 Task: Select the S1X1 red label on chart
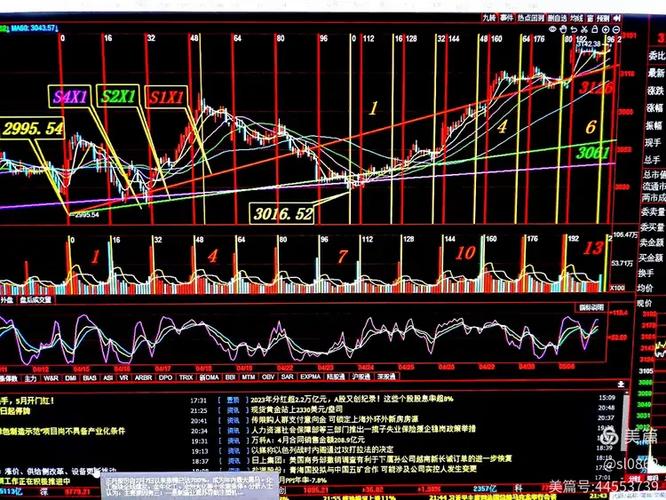pyautogui.click(x=166, y=98)
